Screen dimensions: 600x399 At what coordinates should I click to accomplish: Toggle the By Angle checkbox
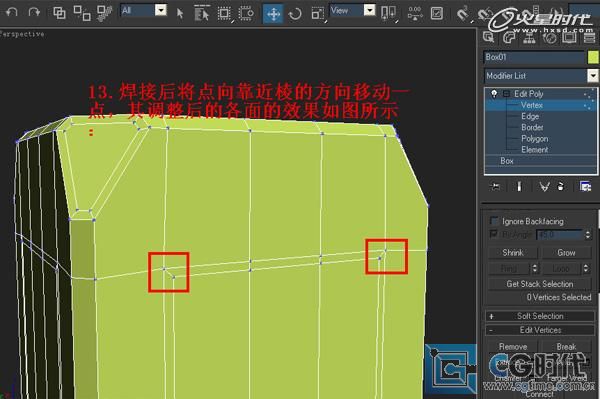[x=494, y=234]
